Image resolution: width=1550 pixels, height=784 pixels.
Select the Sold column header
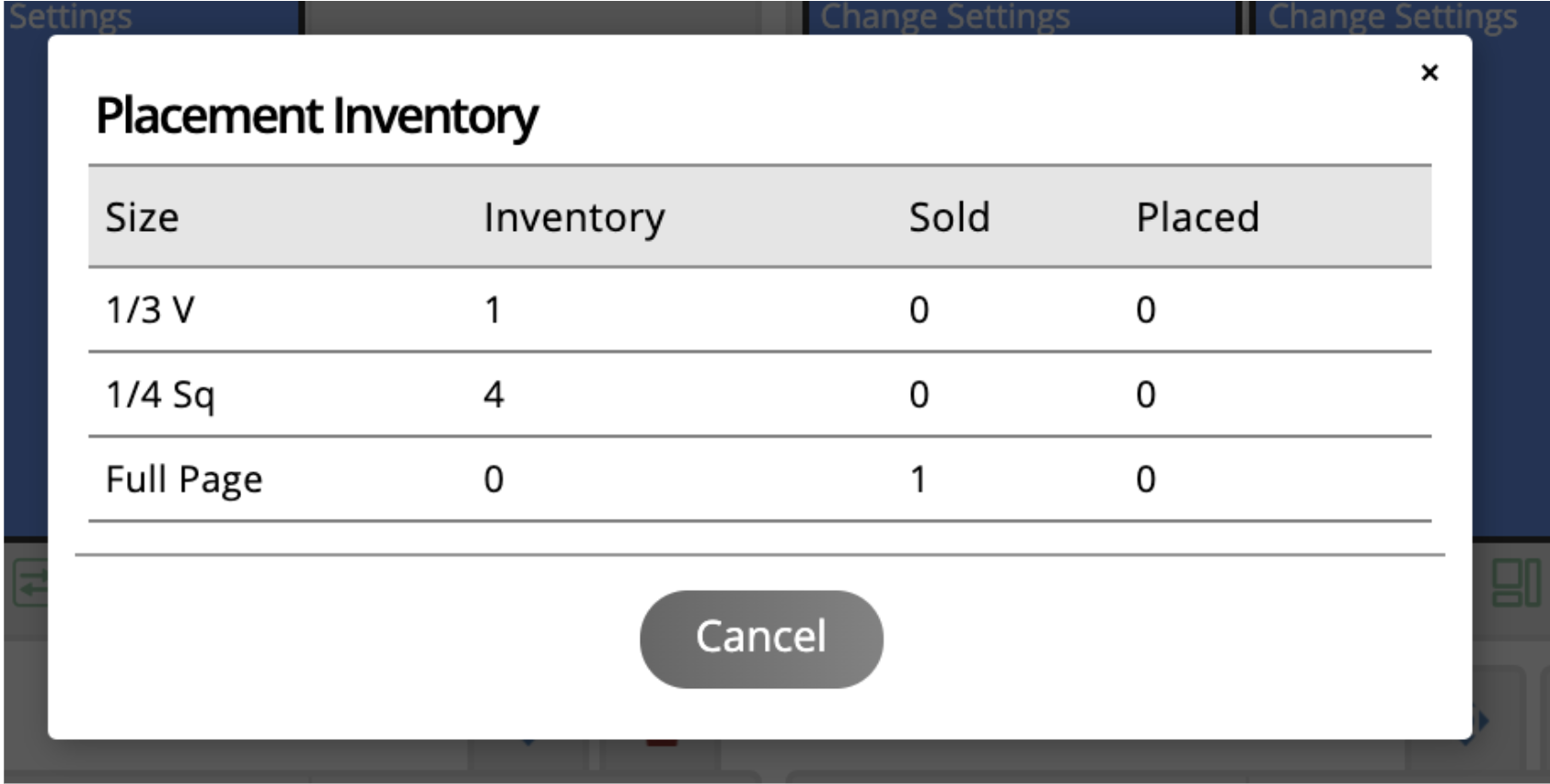949,218
